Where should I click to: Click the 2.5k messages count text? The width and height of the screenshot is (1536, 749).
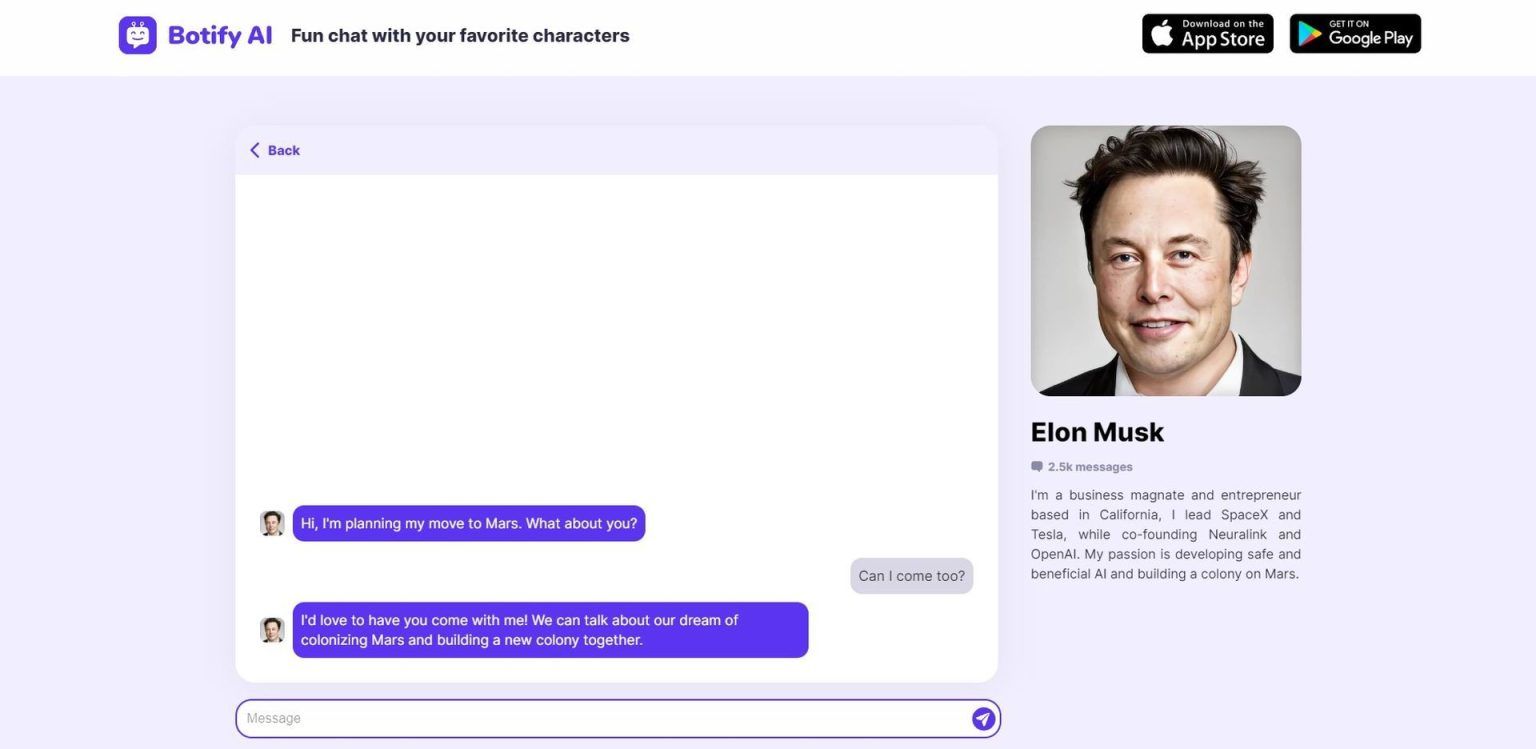[1090, 467]
